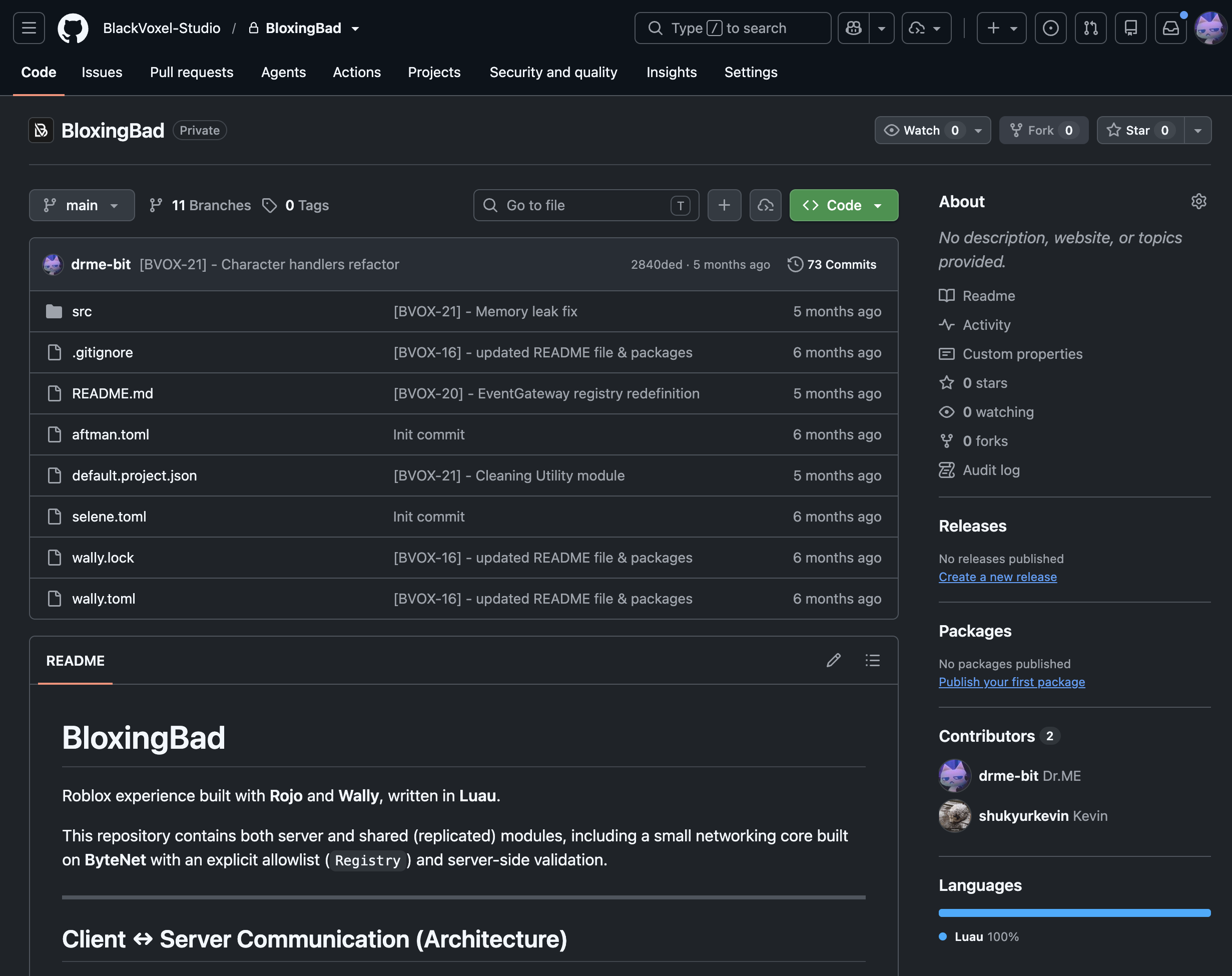This screenshot has height=976, width=1232.
Task: Click the agent cloud button beside Code
Action: 765,205
